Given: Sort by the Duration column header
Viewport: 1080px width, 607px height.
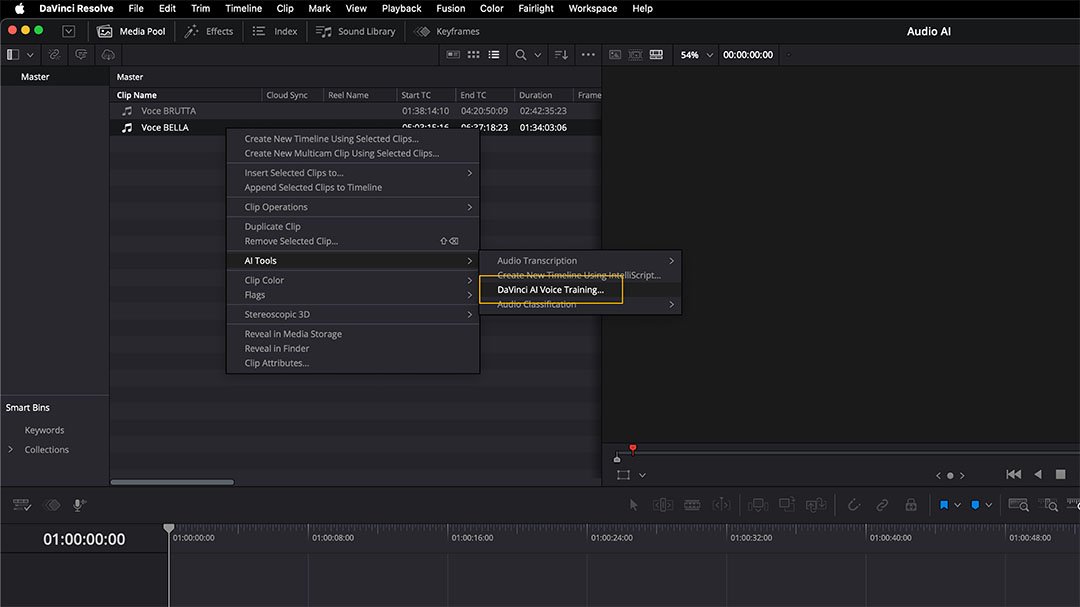Looking at the screenshot, I should [535, 95].
